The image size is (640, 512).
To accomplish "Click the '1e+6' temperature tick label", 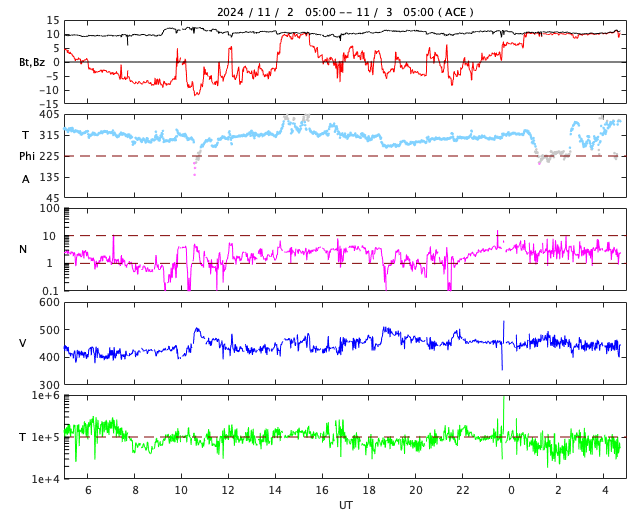I will (x=45, y=395).
